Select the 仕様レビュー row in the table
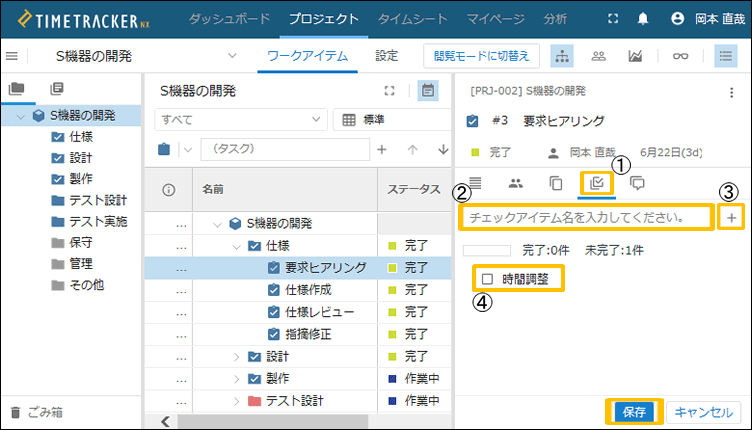This screenshot has width=752, height=430. [x=298, y=313]
